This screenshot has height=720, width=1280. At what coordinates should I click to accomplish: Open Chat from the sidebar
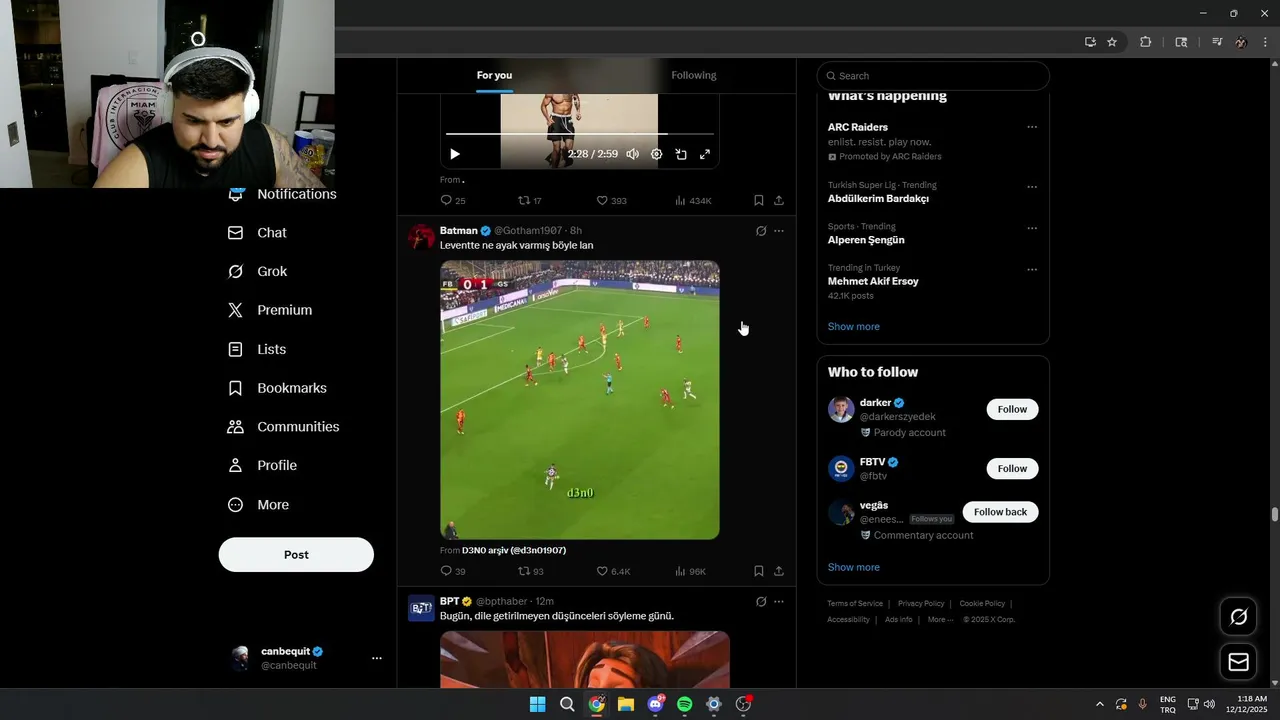258,233
